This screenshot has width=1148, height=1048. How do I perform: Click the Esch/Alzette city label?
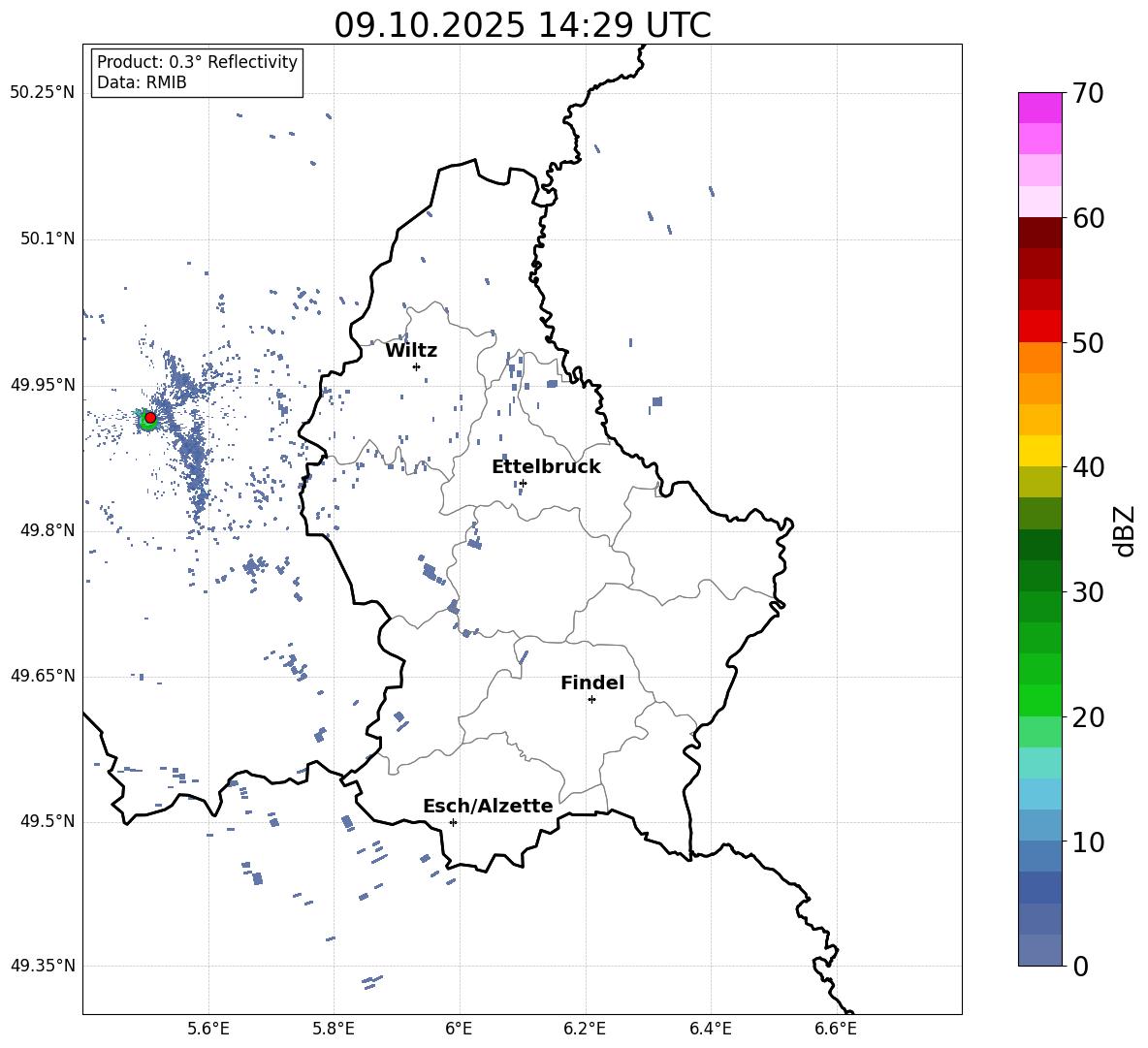coord(488,806)
